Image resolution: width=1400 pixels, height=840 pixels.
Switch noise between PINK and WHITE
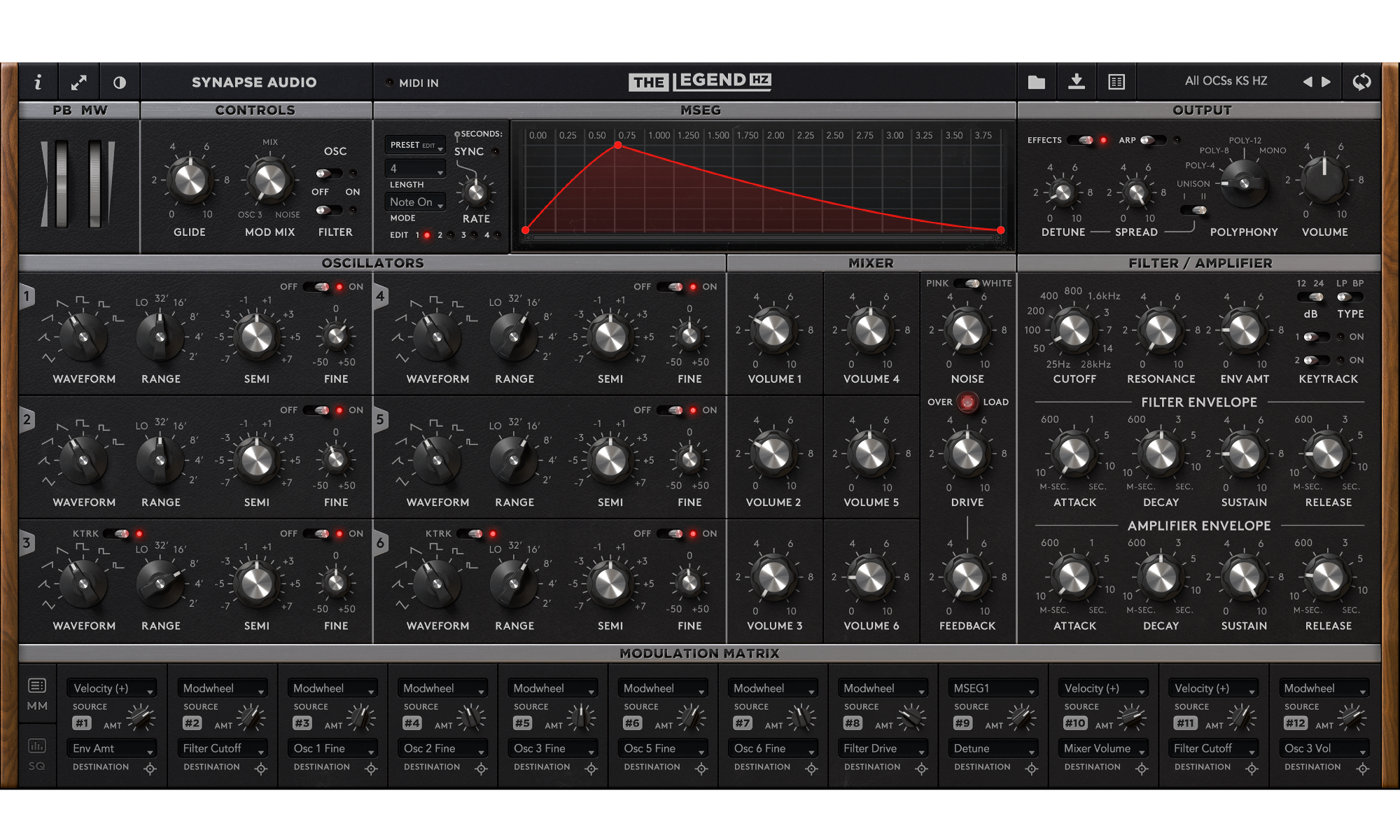(x=967, y=283)
